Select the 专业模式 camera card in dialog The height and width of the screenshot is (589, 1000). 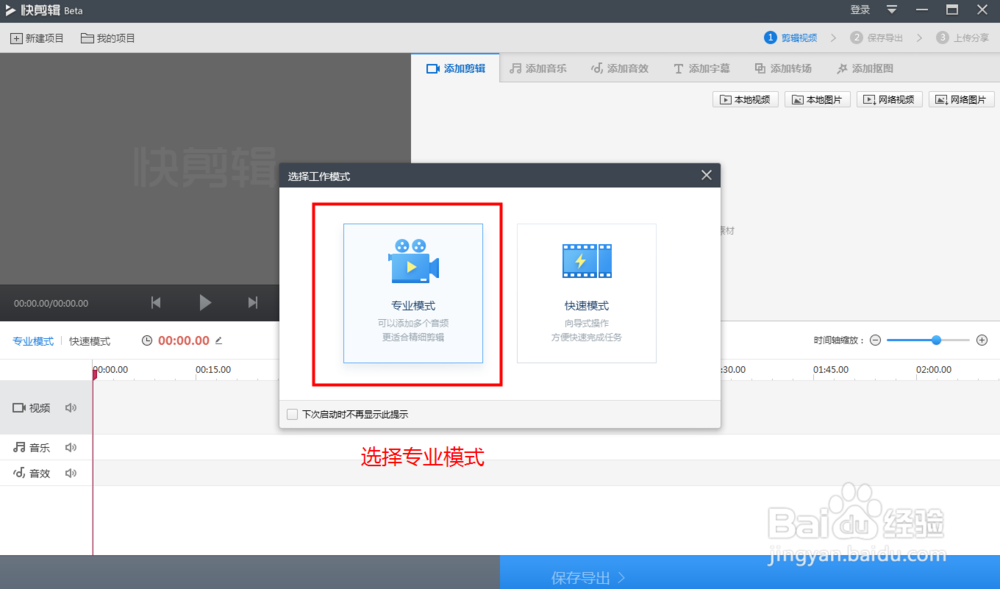tap(413, 293)
